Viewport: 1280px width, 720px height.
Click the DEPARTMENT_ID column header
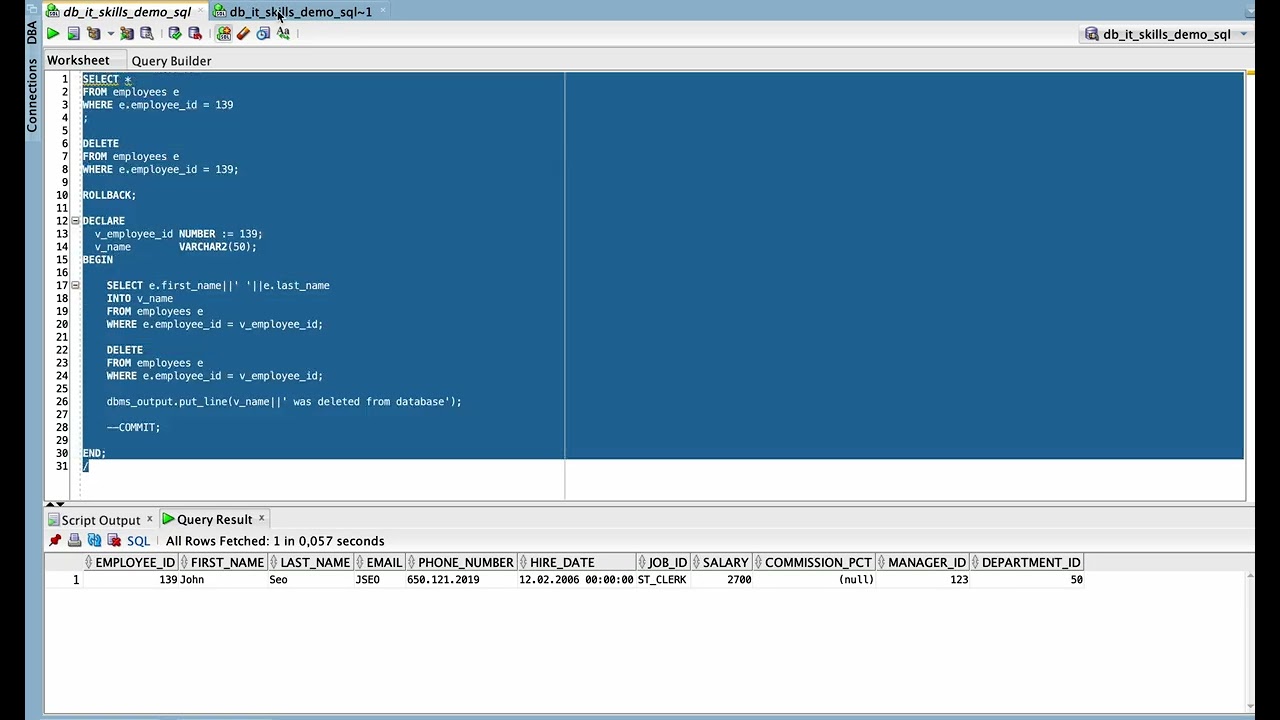[1027, 563]
